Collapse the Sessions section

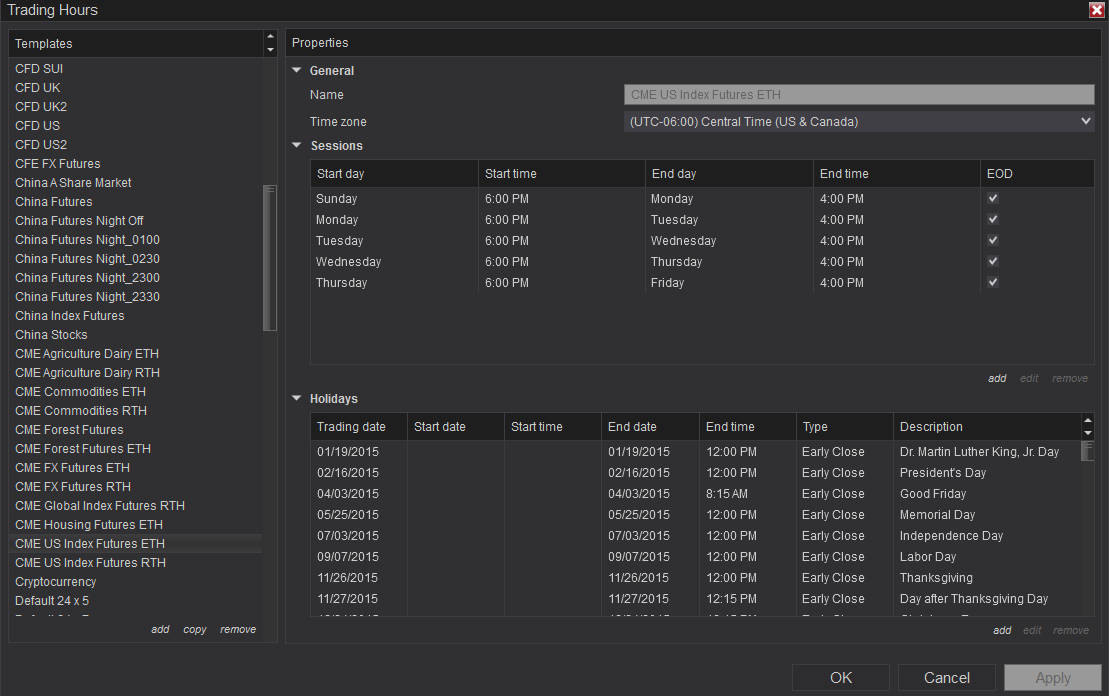[297, 146]
